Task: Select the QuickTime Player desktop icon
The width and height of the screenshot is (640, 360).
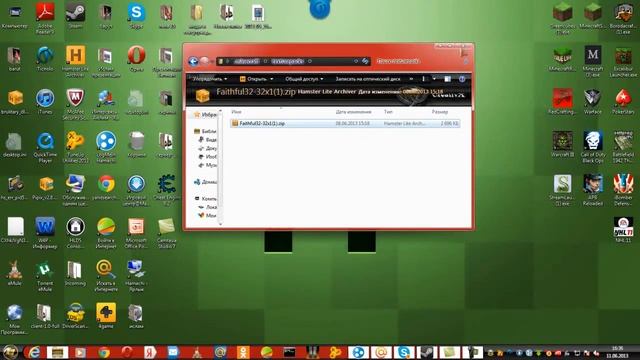Action: (45, 147)
